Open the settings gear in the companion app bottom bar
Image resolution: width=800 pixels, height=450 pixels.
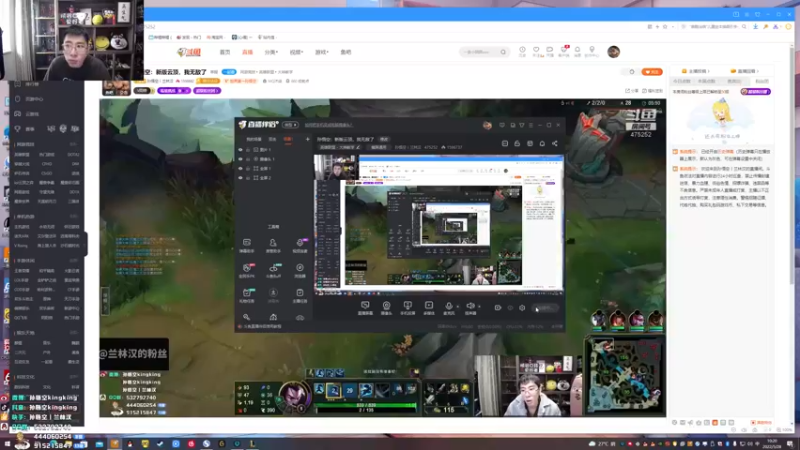pos(522,308)
